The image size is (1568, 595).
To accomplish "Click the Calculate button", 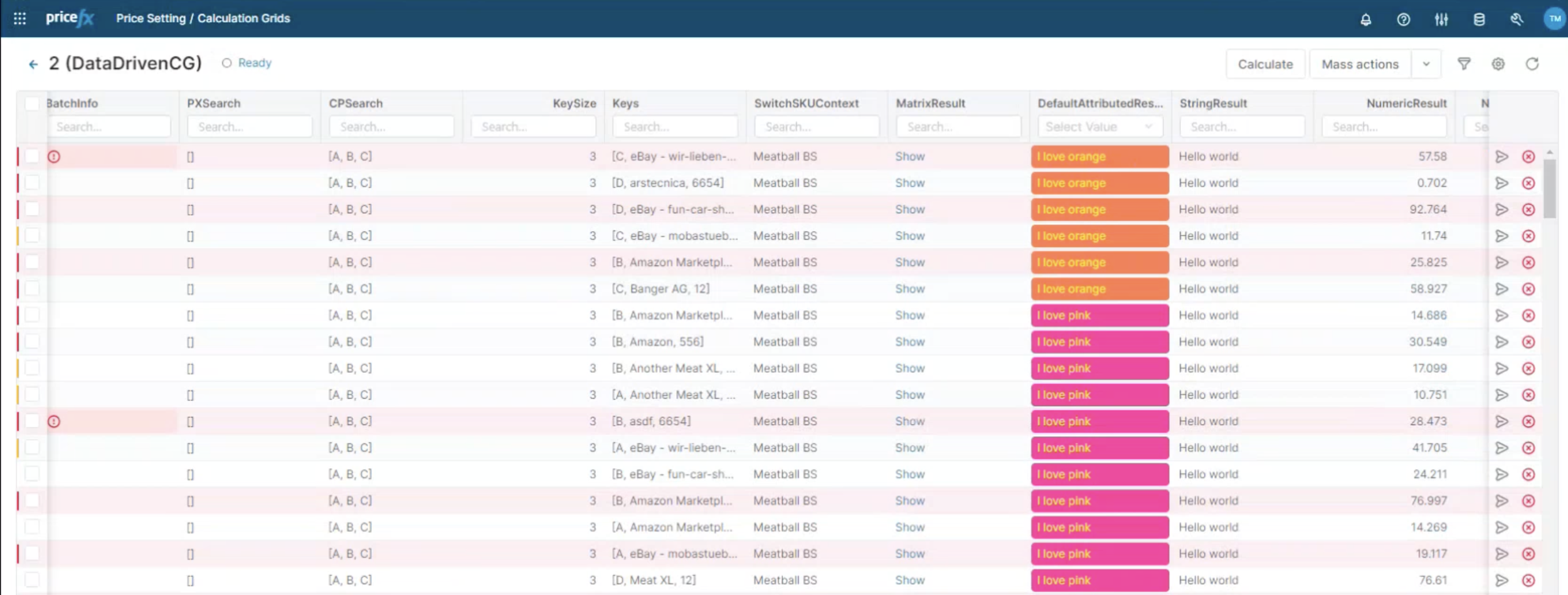I will (x=1265, y=64).
